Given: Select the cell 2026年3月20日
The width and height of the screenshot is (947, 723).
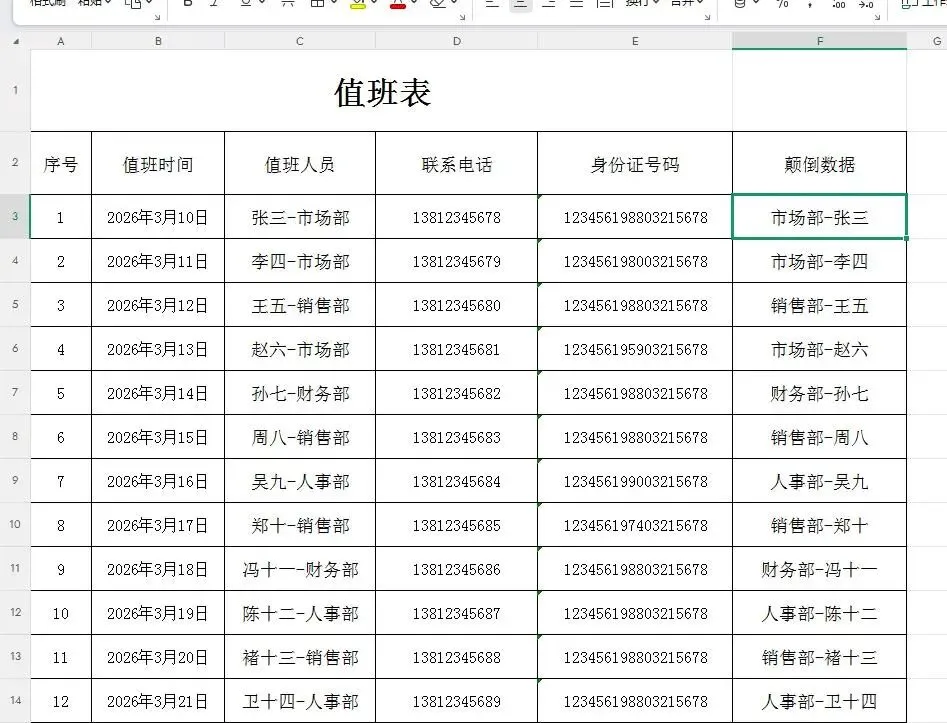Looking at the screenshot, I should (x=158, y=657).
